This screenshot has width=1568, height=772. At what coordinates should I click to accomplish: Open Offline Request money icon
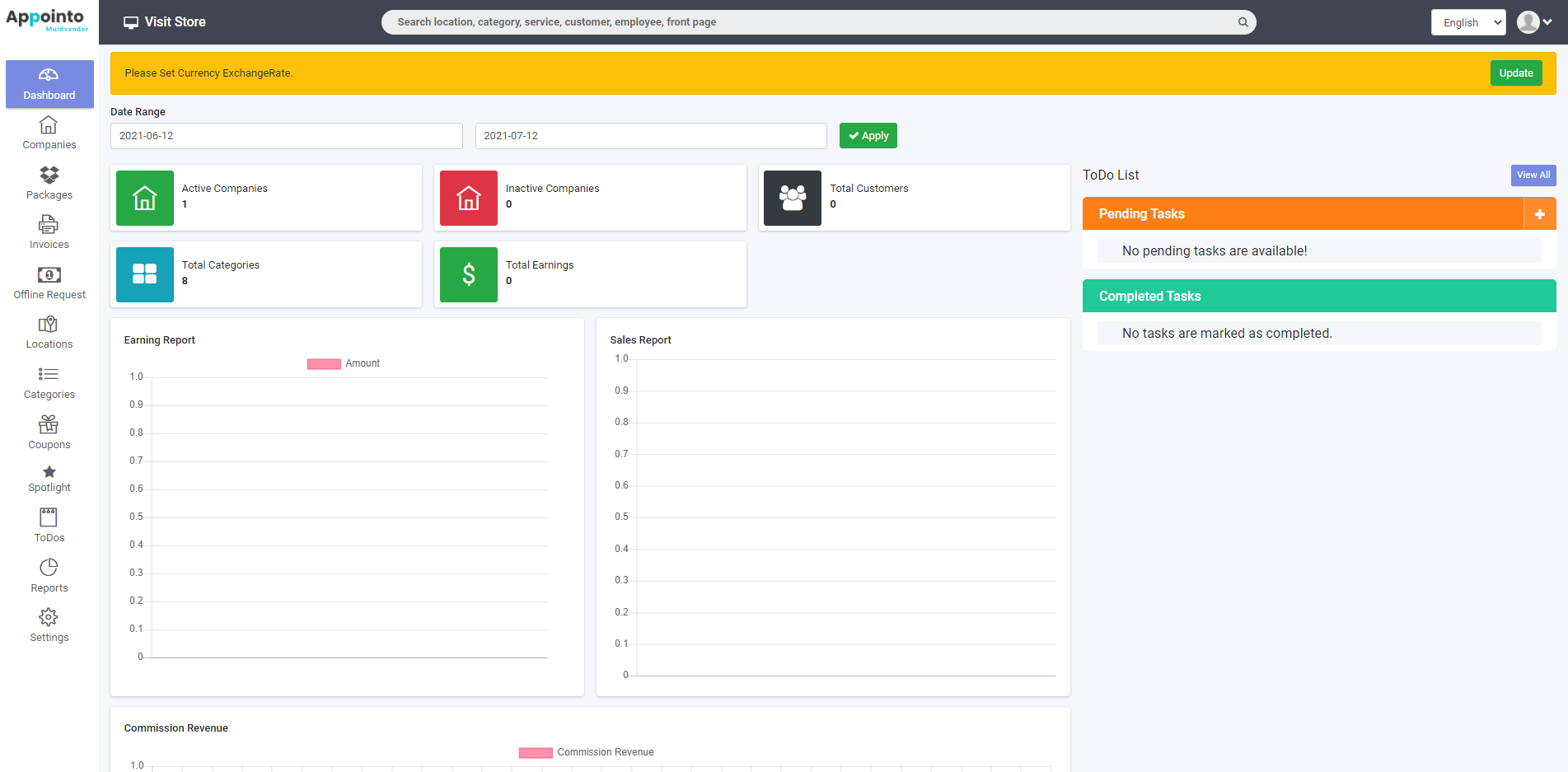[x=49, y=274]
